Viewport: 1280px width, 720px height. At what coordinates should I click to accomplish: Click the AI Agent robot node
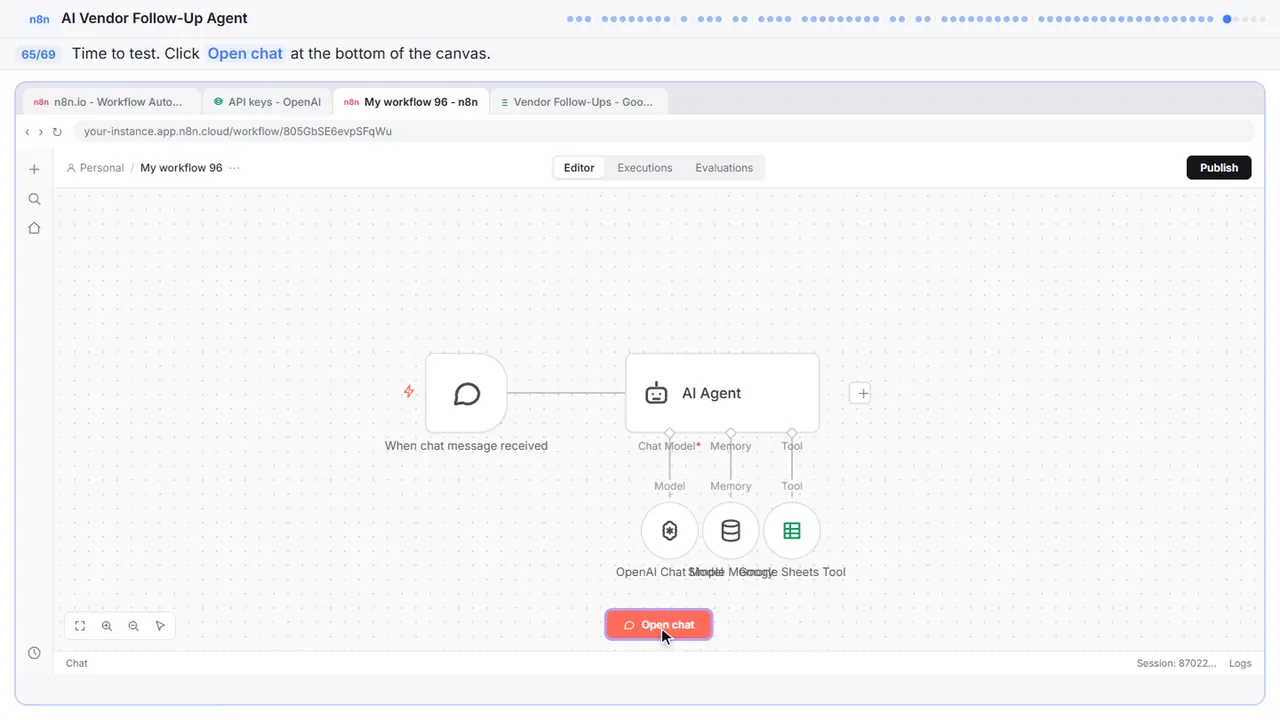click(722, 393)
